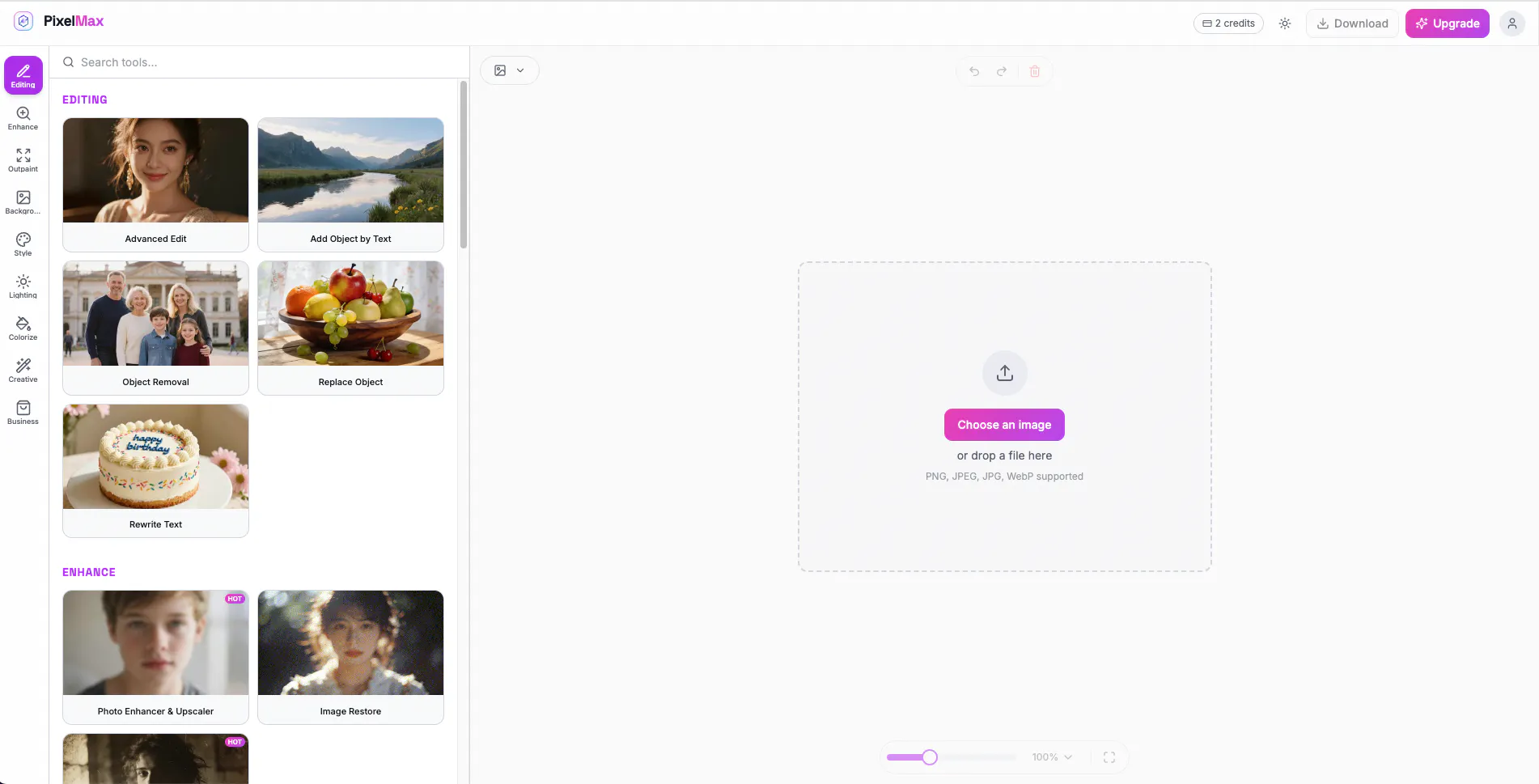Click the 2 credits badge
This screenshot has width=1539, height=784.
pos(1228,23)
